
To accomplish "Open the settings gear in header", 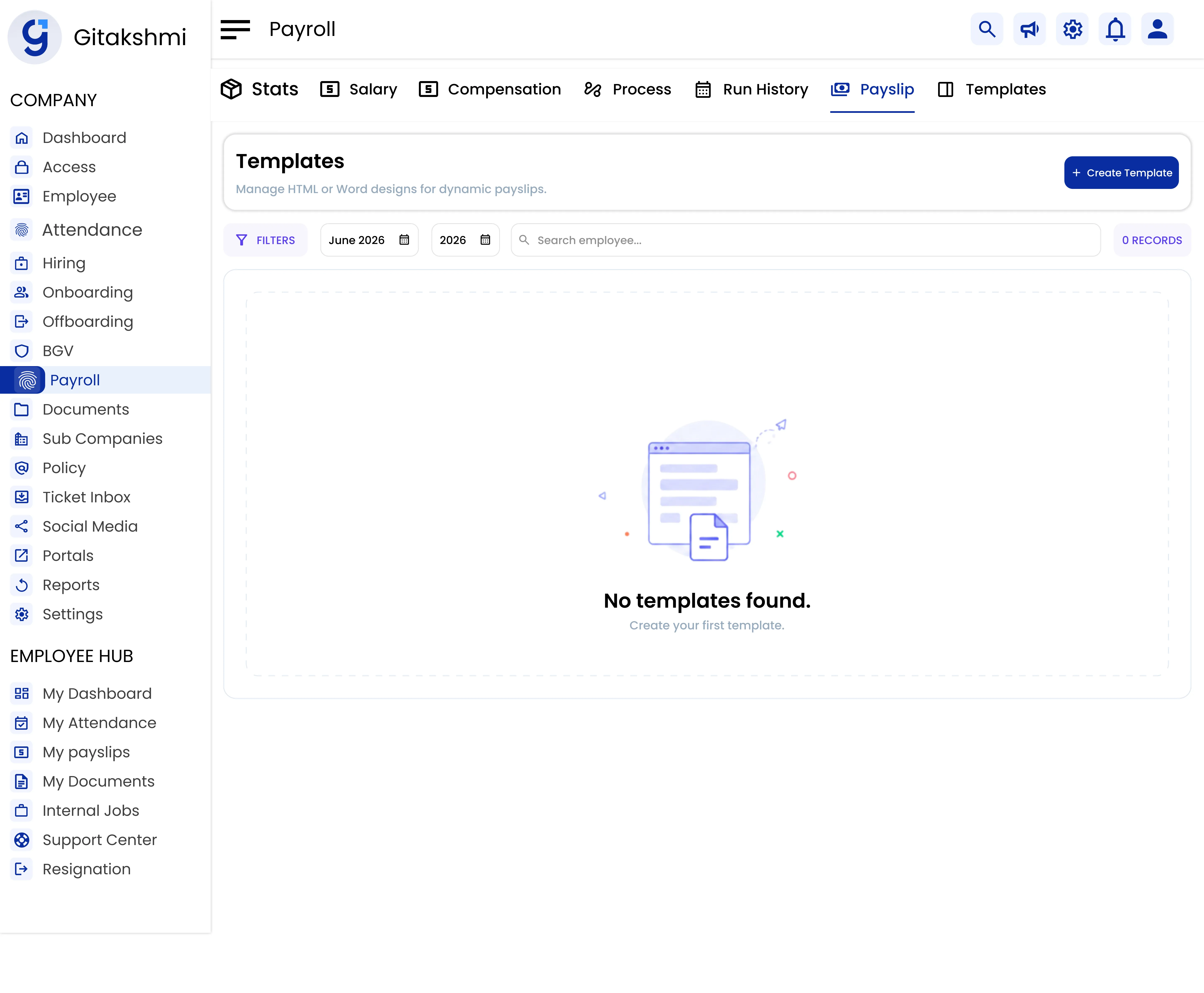I will (1072, 29).
